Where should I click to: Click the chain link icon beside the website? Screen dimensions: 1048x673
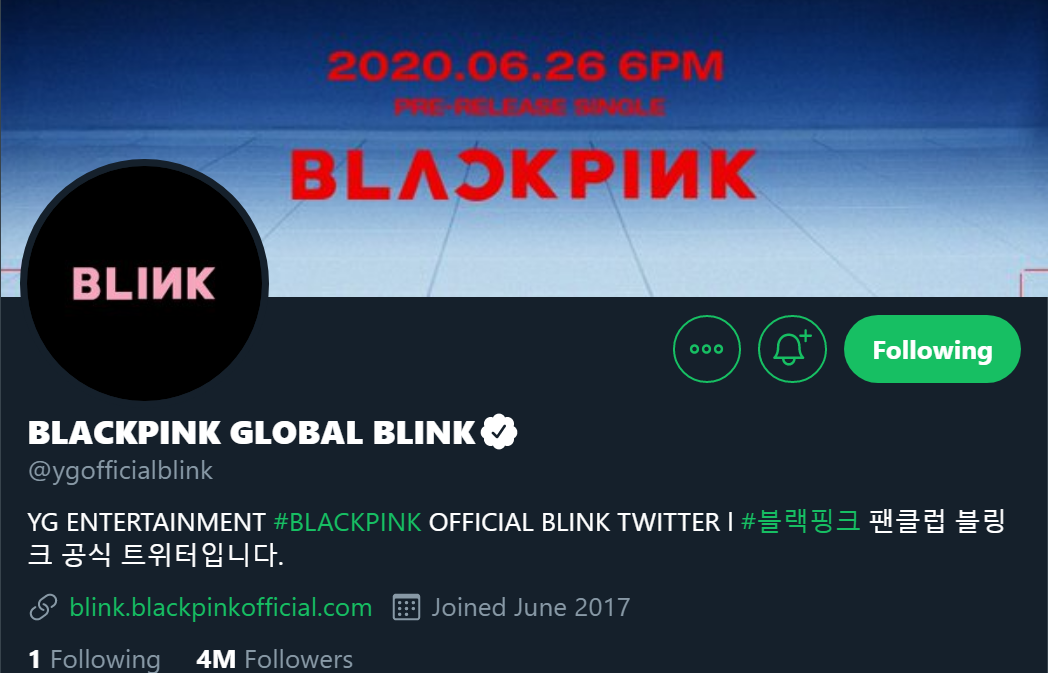coord(43,608)
